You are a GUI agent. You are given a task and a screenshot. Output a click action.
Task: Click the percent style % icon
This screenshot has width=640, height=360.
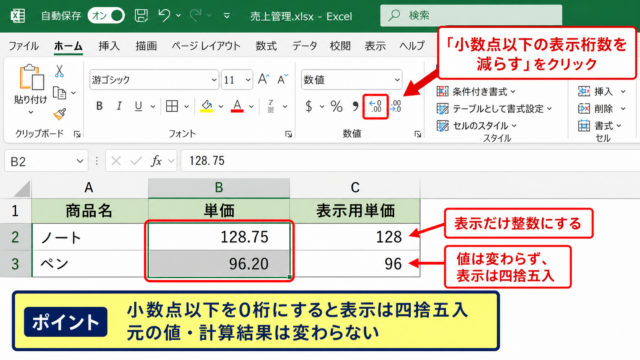tap(336, 107)
